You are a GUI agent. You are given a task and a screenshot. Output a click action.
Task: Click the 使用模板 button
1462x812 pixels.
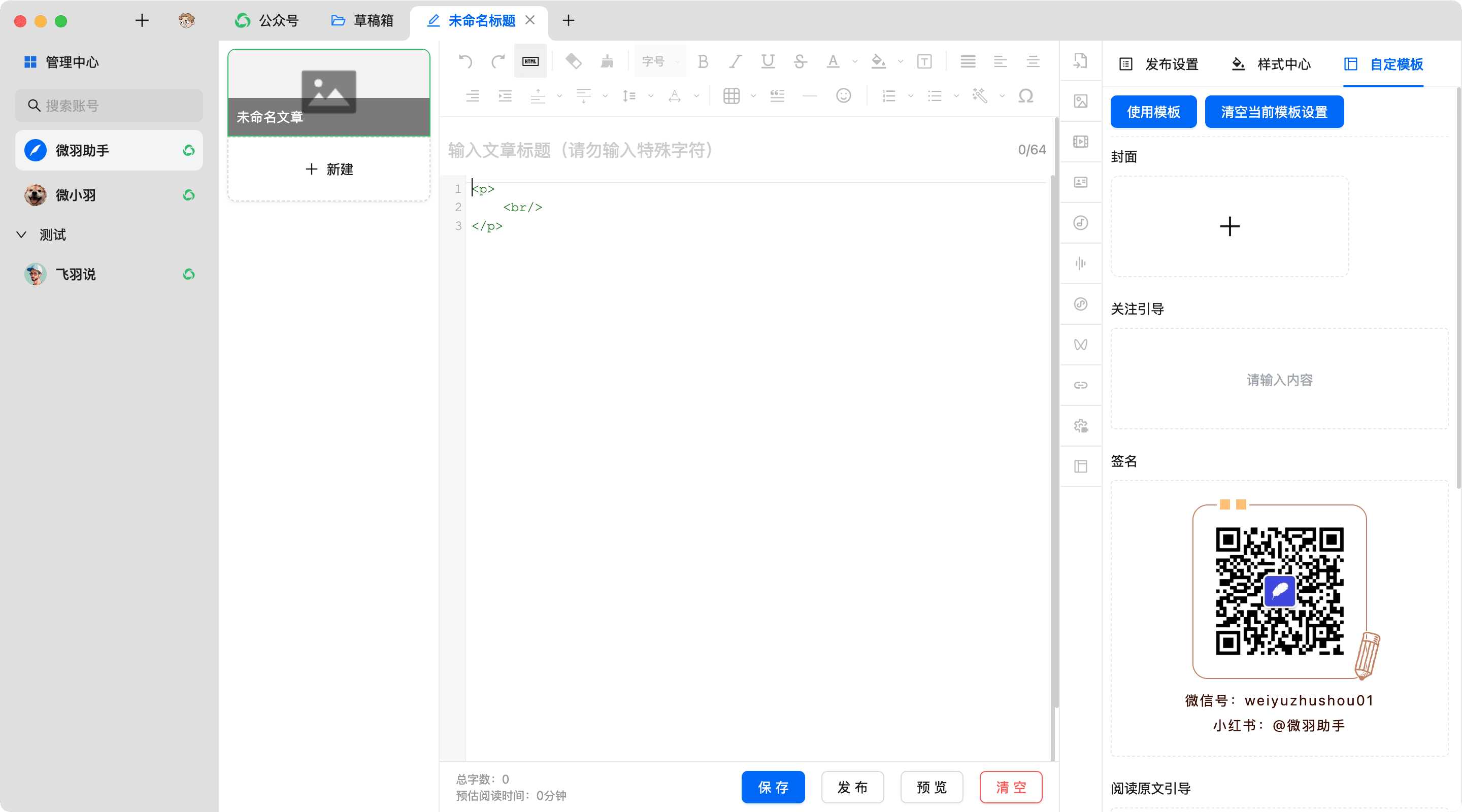coord(1153,112)
